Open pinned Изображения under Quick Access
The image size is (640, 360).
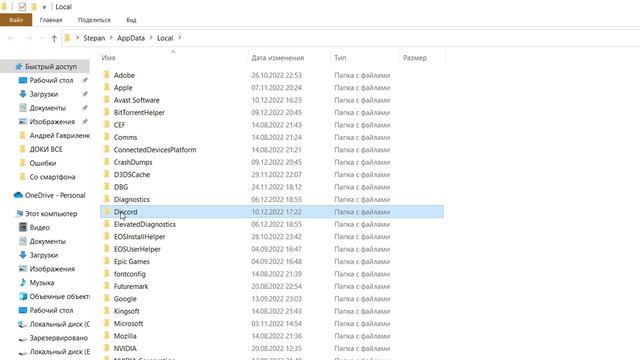click(x=52, y=122)
